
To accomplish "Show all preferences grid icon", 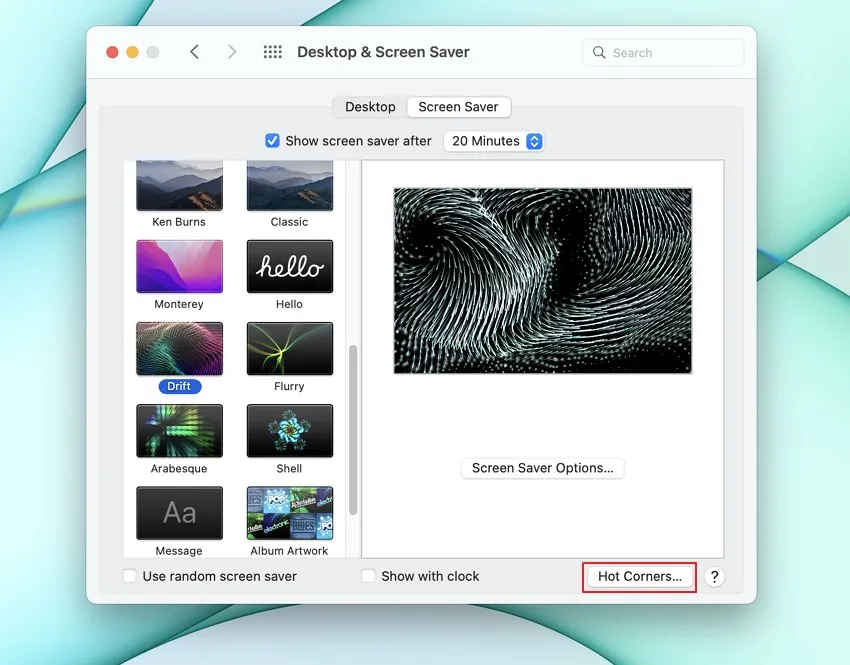I will (273, 52).
